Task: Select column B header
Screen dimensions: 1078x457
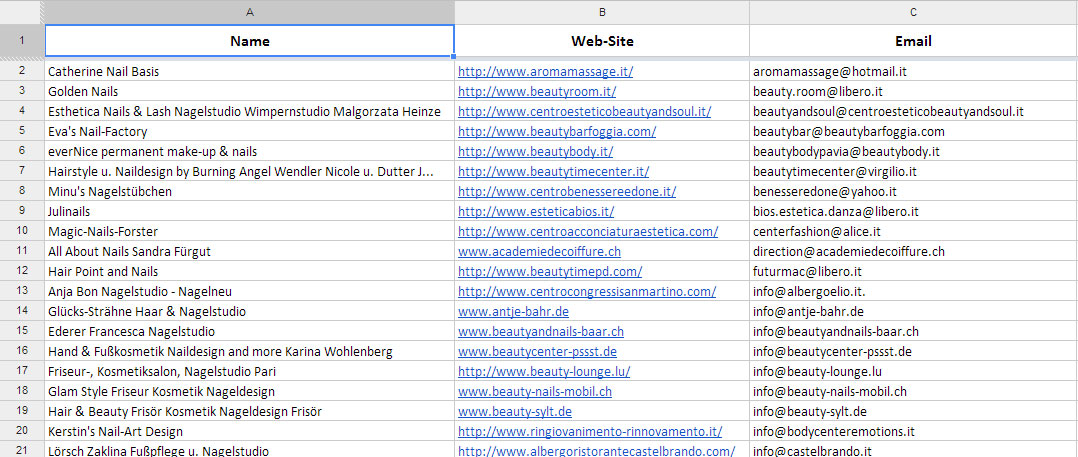Action: pyautogui.click(x=602, y=11)
